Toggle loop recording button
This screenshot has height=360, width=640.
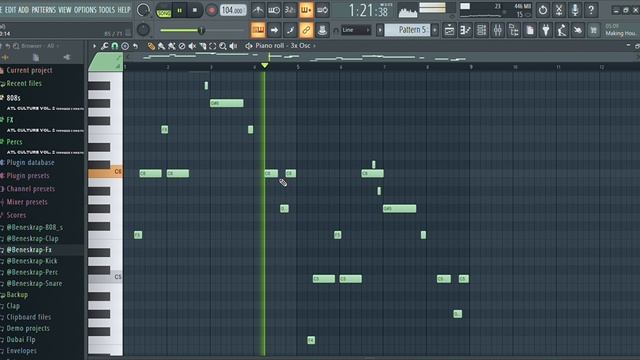click(322, 10)
